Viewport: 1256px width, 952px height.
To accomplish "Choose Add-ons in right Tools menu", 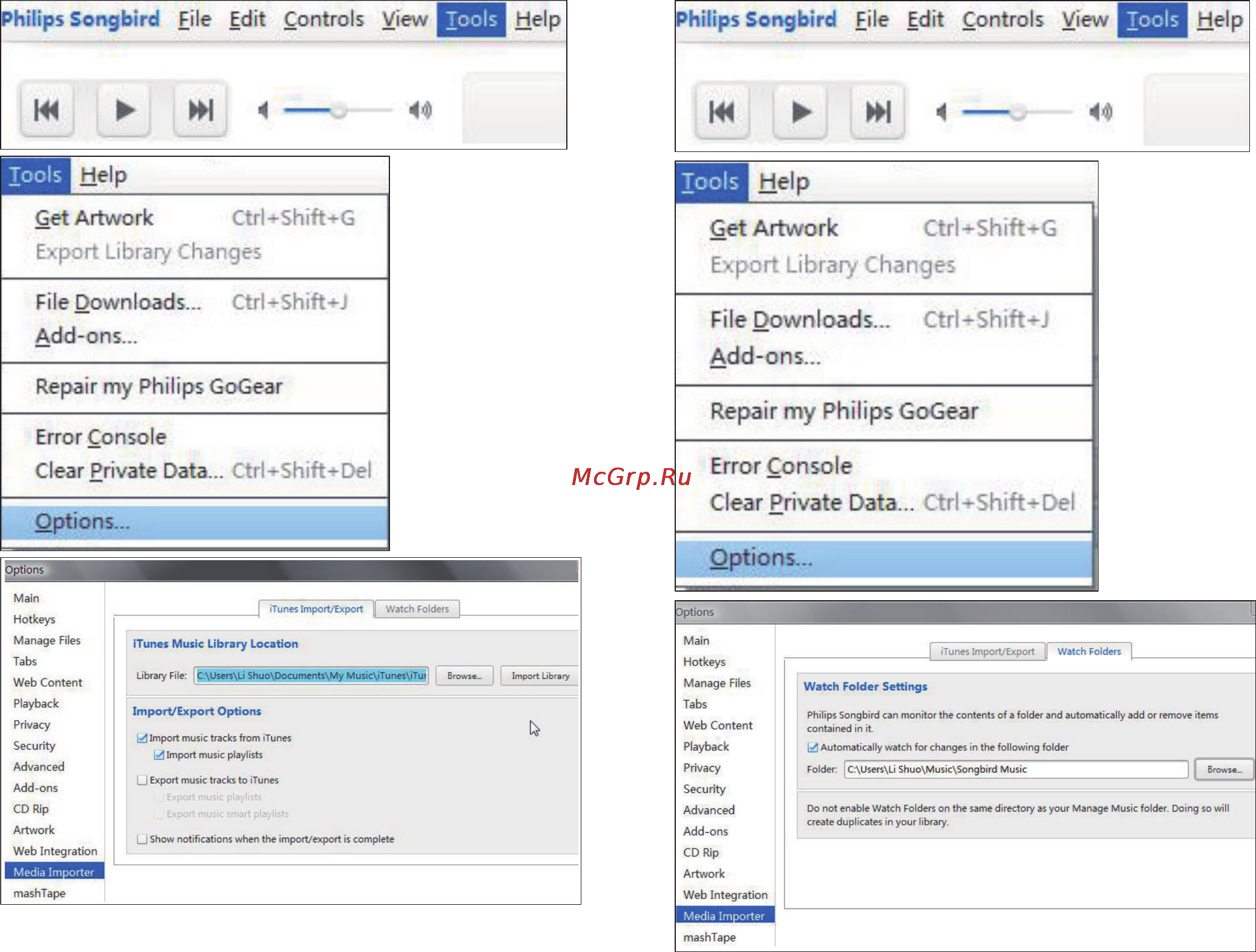I will pos(884,356).
